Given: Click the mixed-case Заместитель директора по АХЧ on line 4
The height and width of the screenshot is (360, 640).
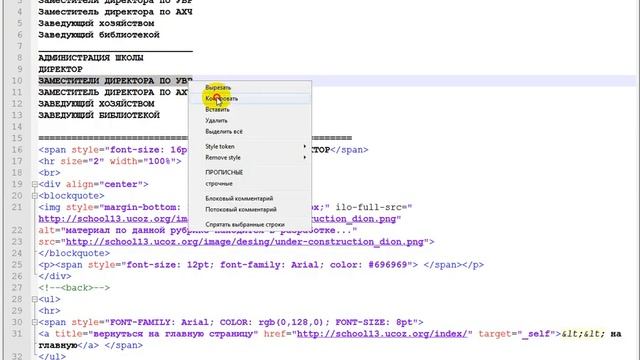Looking at the screenshot, I should [x=115, y=12].
